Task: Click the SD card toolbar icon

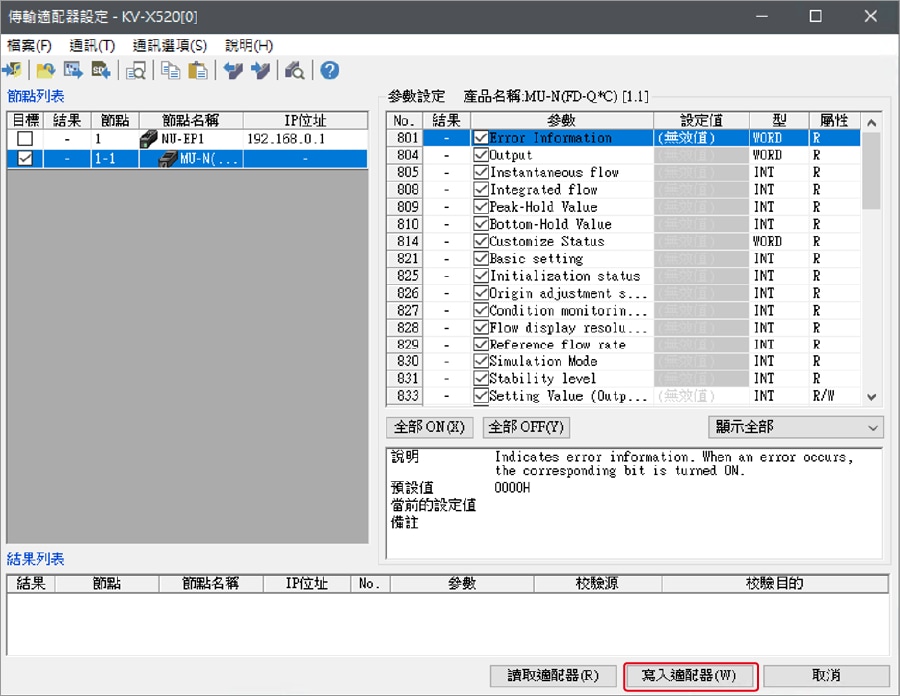Action: pos(101,70)
